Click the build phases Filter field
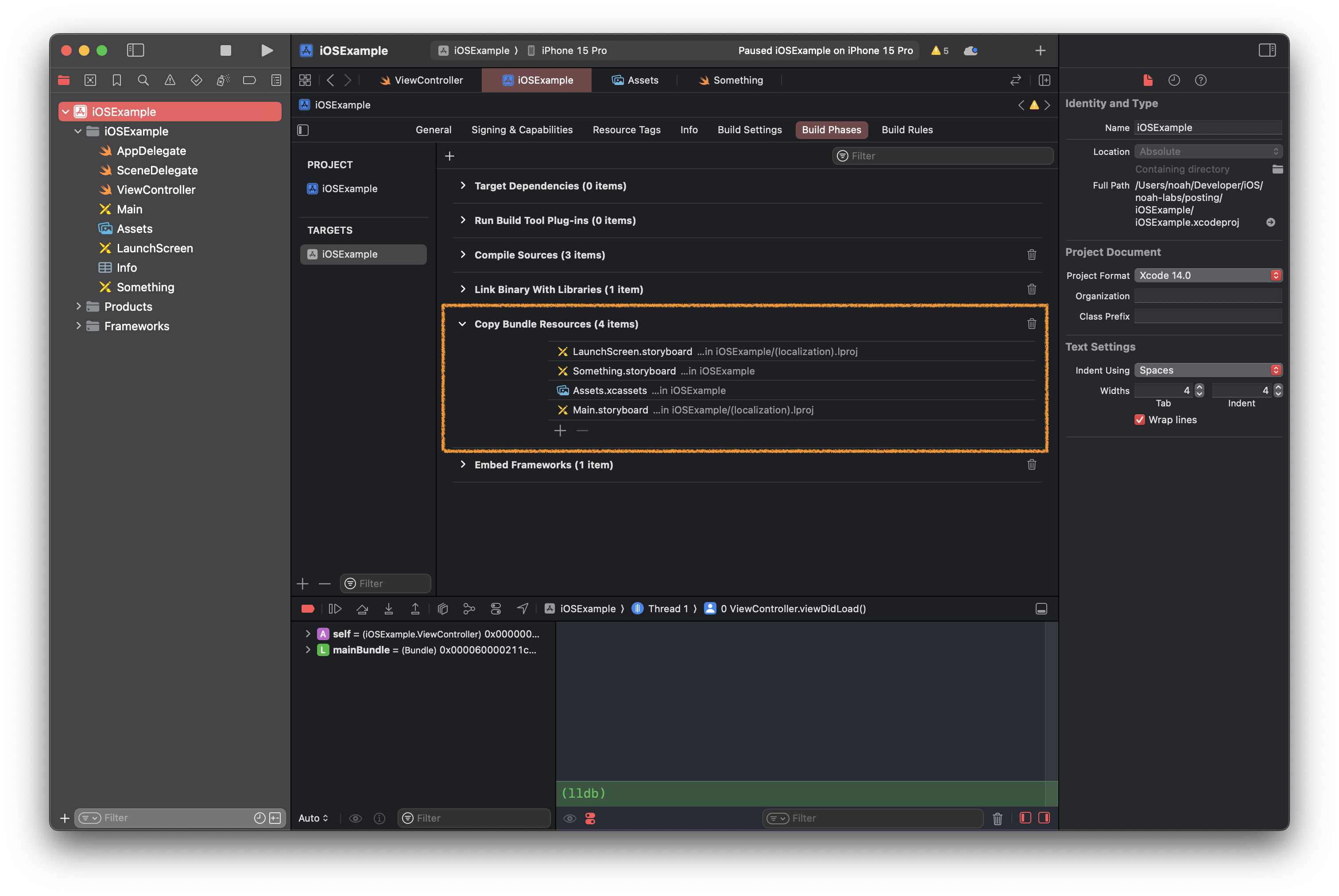This screenshot has width=1339, height=896. (942, 156)
